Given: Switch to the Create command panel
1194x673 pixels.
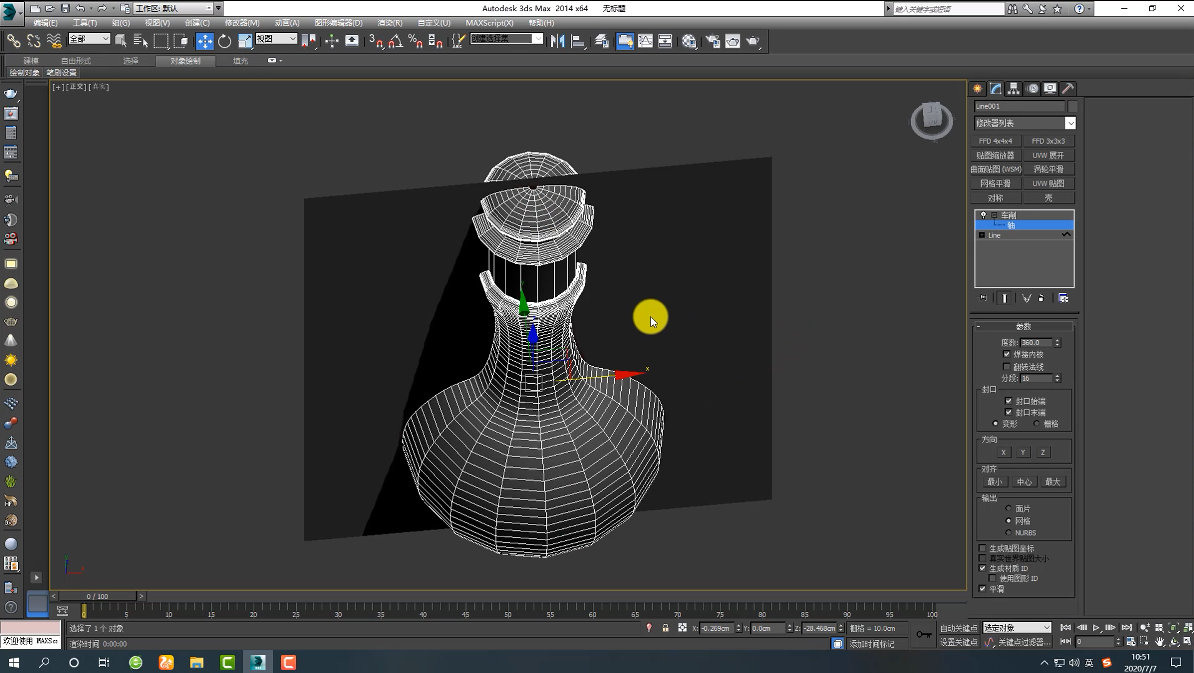Looking at the screenshot, I should point(977,88).
